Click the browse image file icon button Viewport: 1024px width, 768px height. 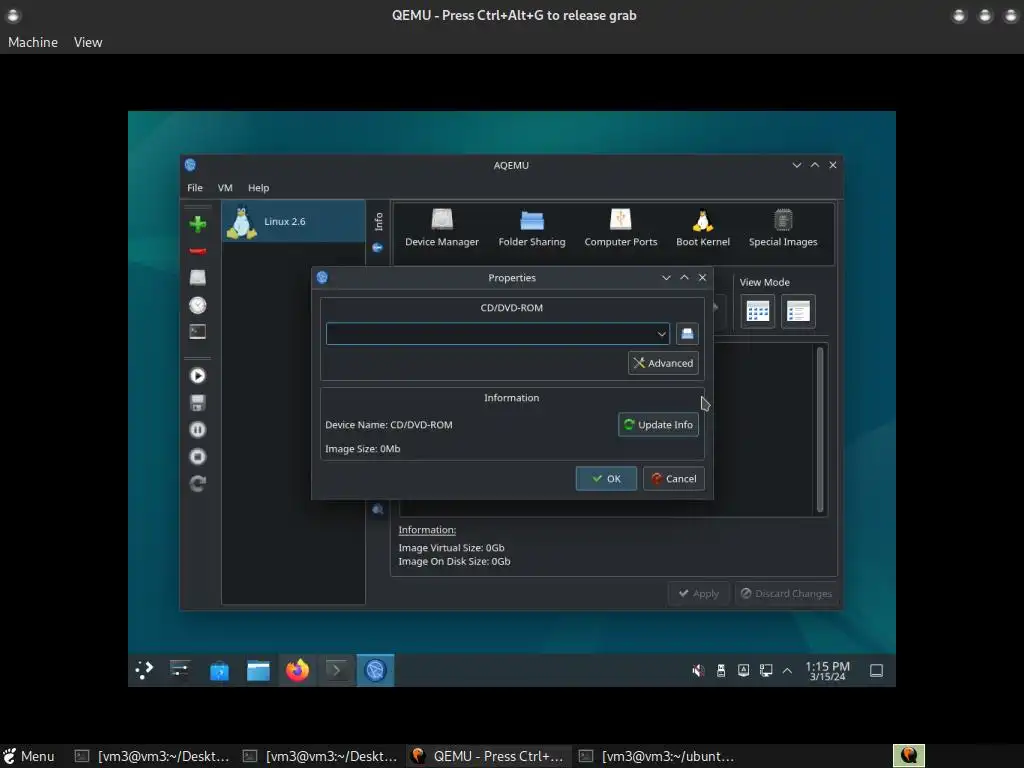tap(687, 334)
